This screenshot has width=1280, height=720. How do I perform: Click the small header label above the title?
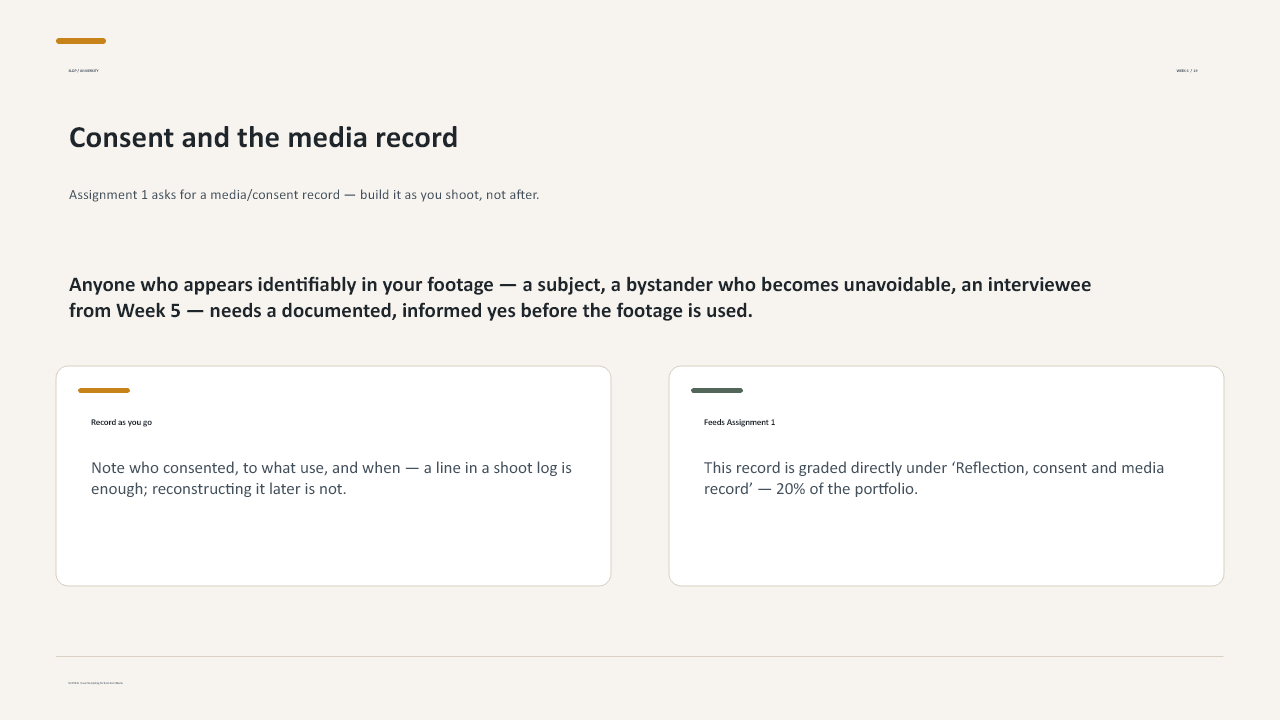click(x=83, y=71)
